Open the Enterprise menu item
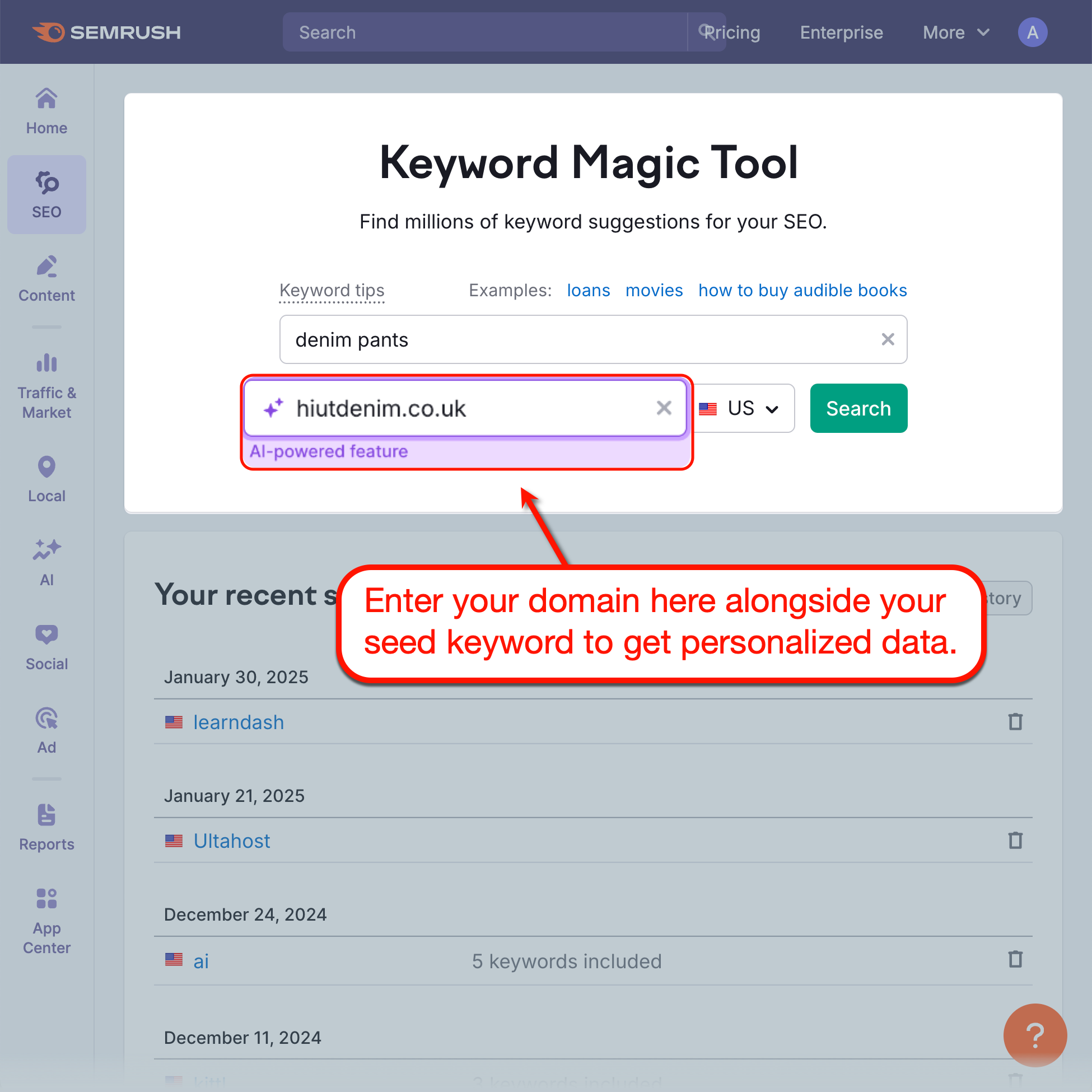This screenshot has height=1092, width=1092. pyautogui.click(x=842, y=32)
